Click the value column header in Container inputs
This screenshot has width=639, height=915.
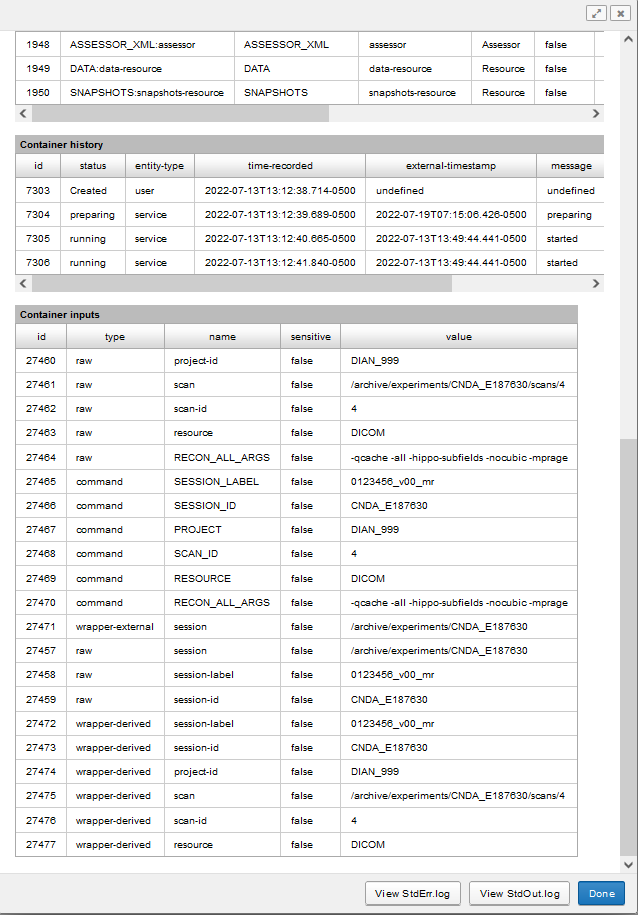(459, 337)
